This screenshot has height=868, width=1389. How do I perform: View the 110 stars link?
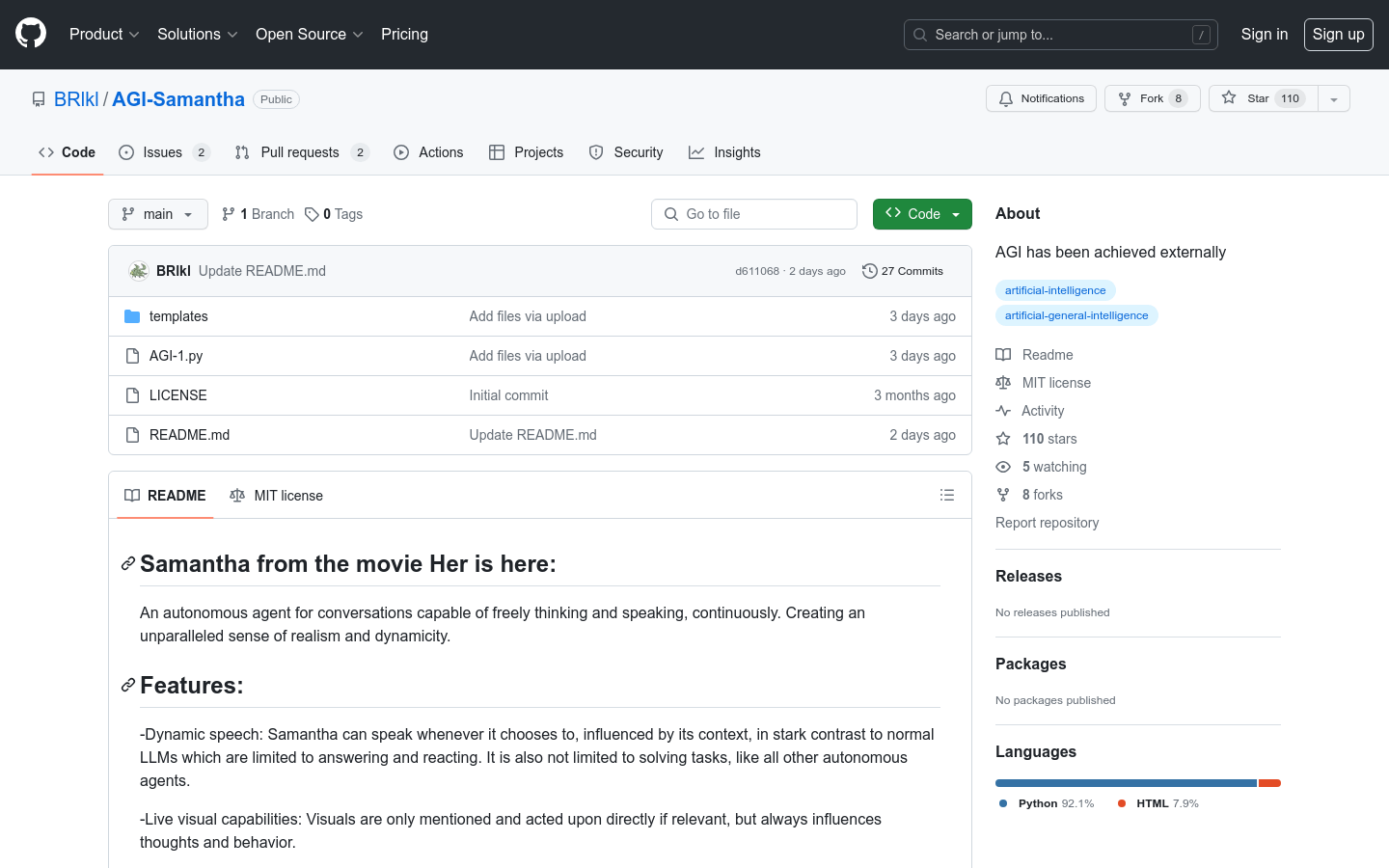(x=1036, y=439)
